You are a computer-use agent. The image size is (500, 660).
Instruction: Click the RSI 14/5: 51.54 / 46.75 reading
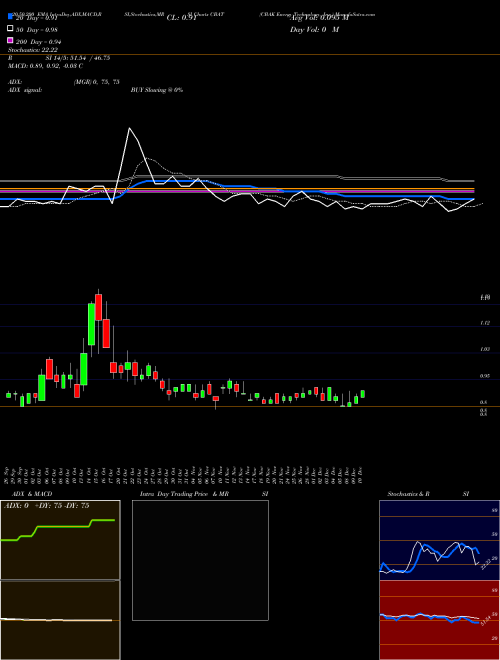click(59, 58)
